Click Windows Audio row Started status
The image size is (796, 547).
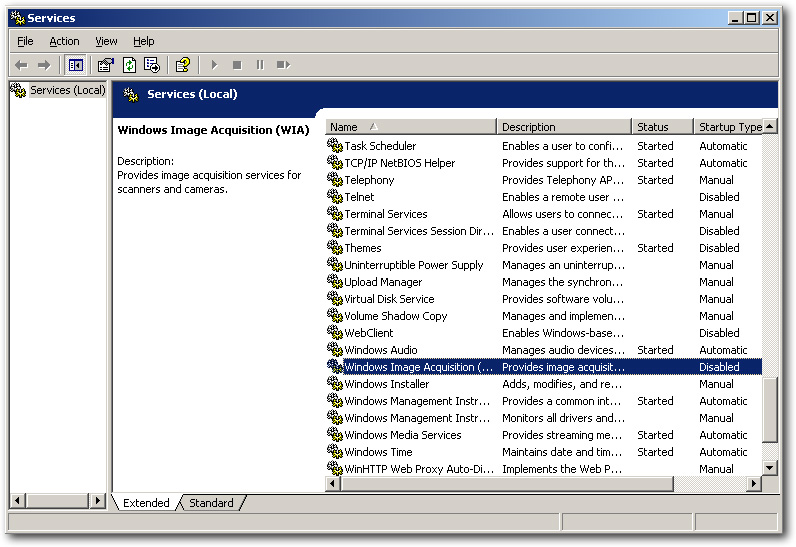655,350
